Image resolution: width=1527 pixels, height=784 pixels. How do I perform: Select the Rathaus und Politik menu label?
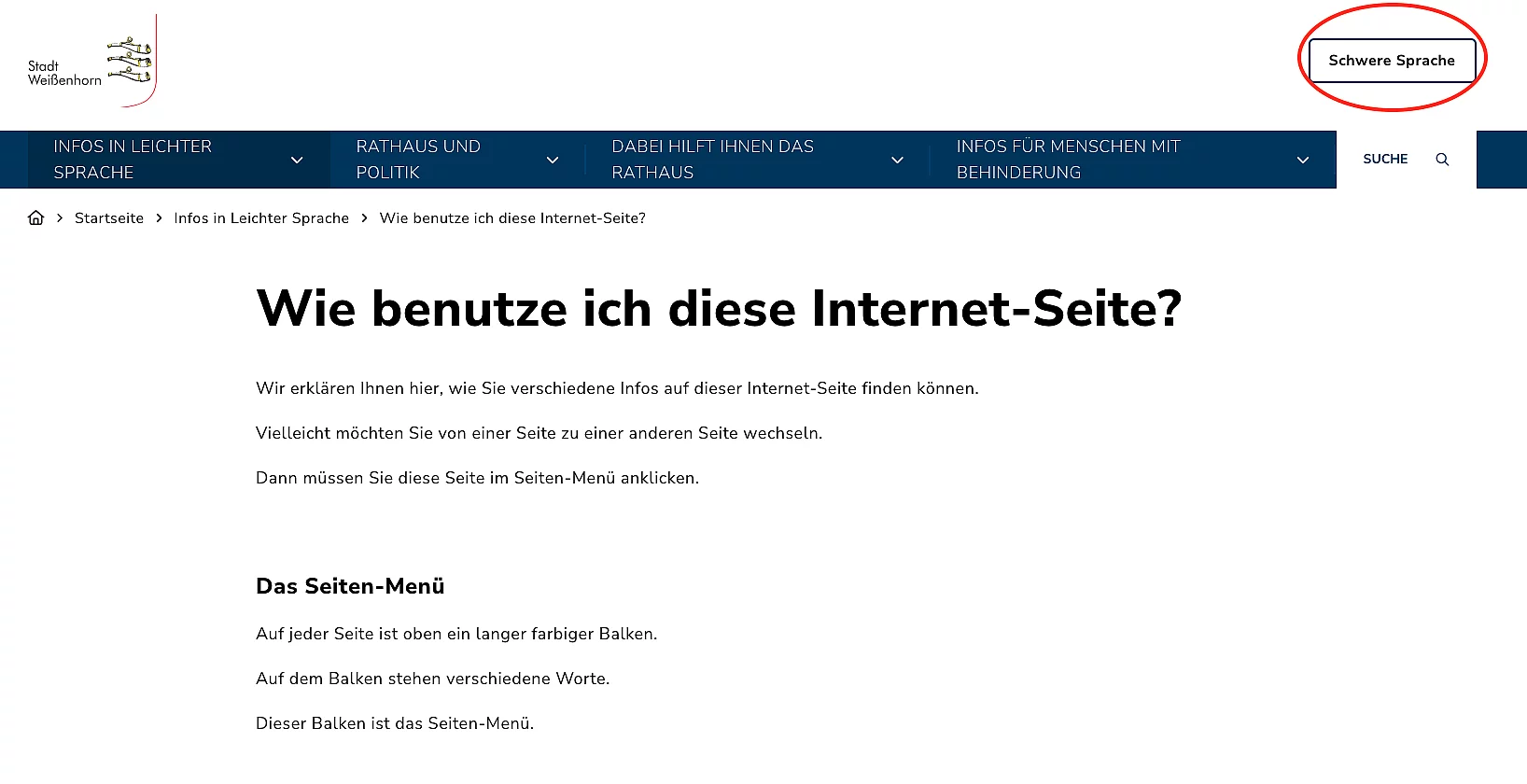(418, 160)
